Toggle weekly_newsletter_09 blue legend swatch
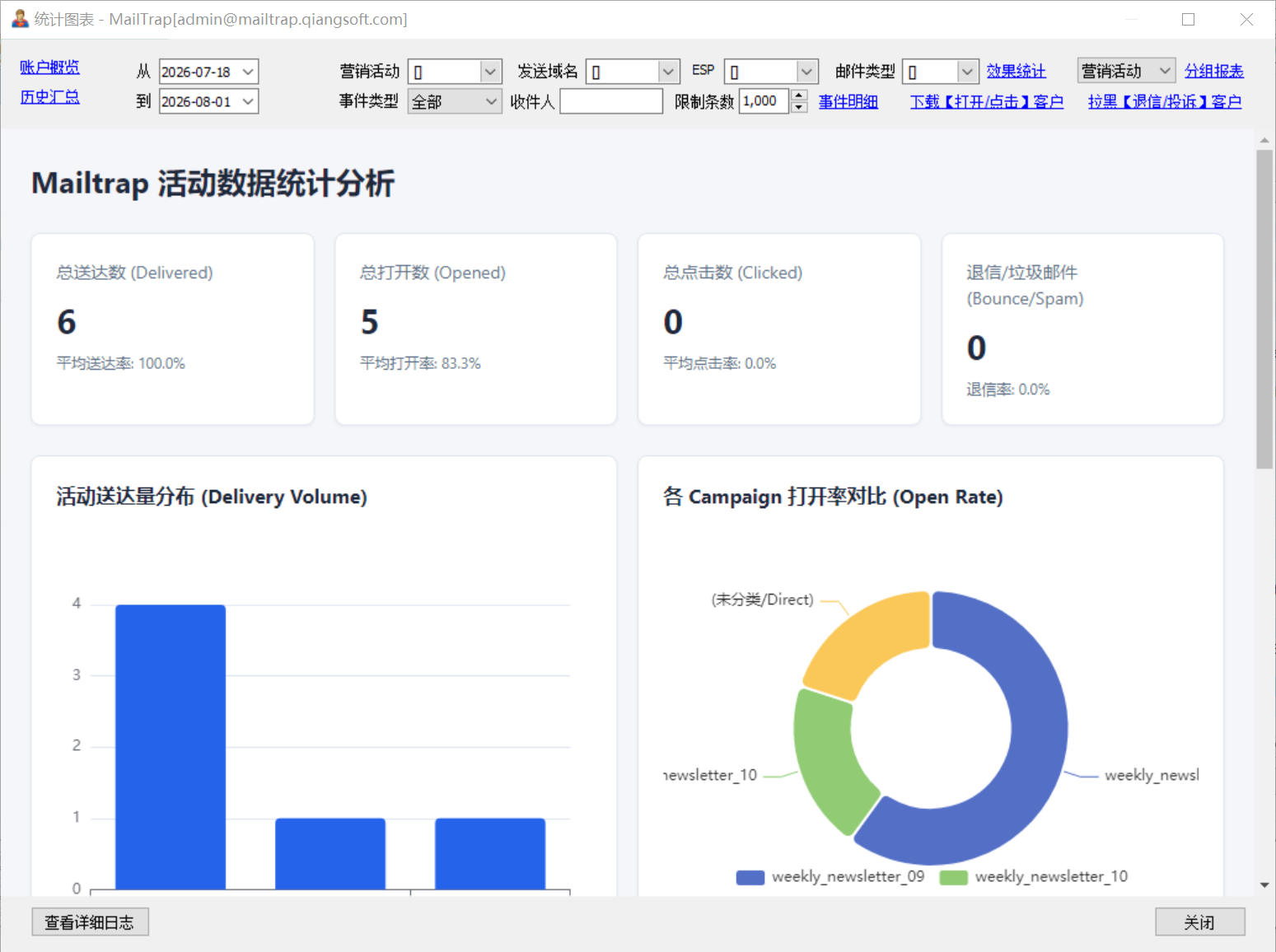The width and height of the screenshot is (1276, 952). point(750,877)
